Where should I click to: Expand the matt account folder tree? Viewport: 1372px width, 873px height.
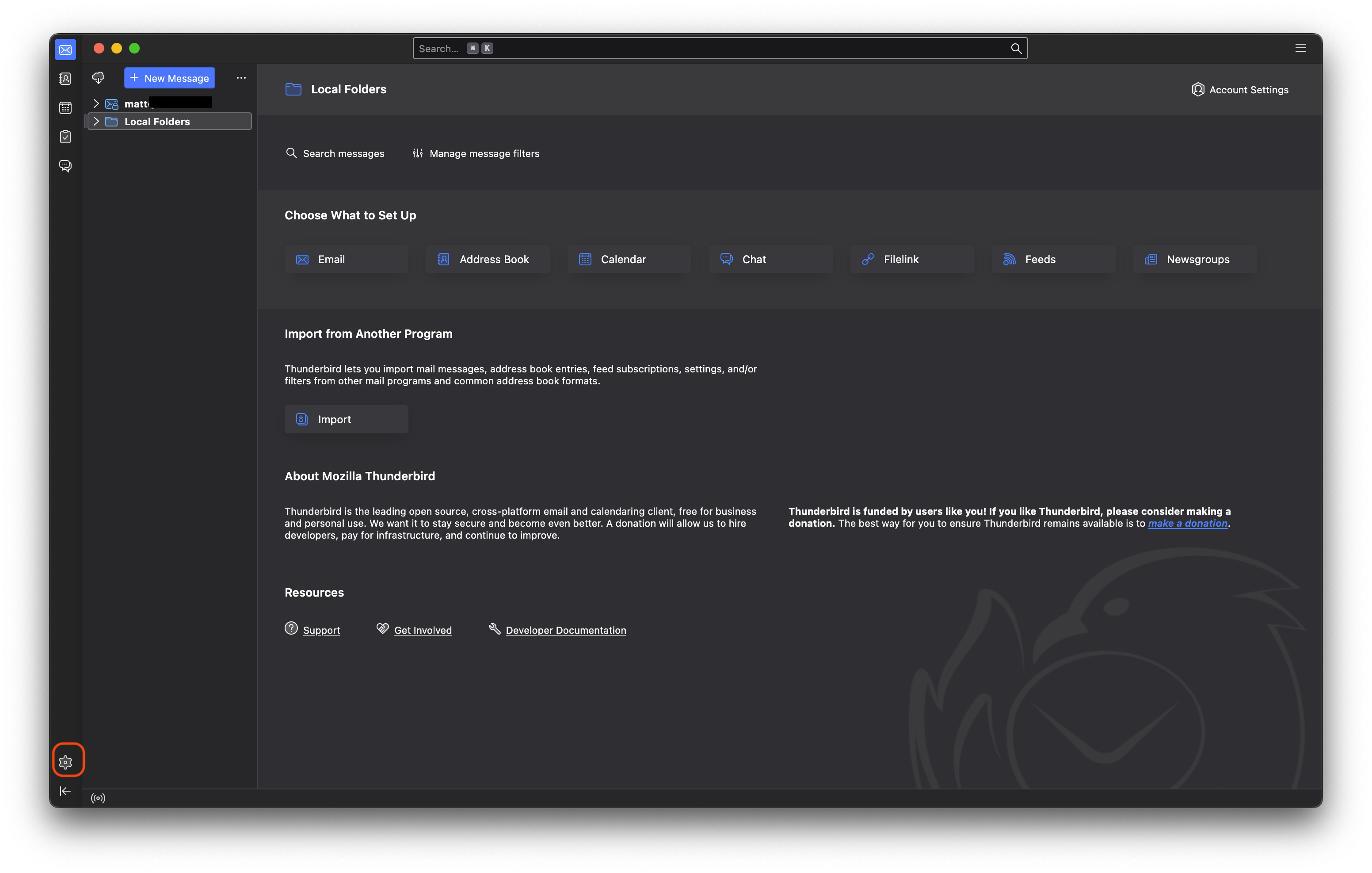click(96, 103)
